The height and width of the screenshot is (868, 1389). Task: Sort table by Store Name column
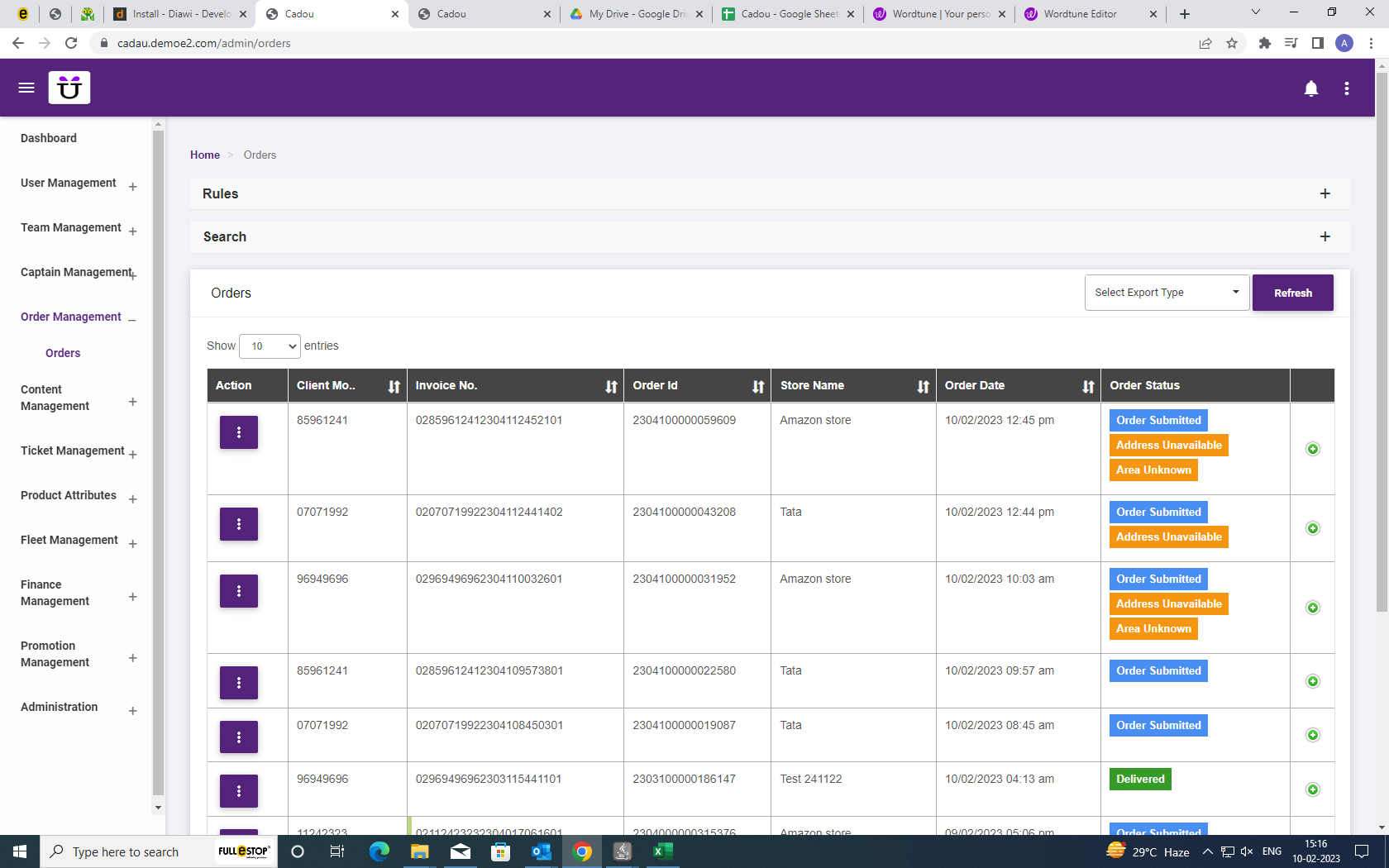[923, 386]
